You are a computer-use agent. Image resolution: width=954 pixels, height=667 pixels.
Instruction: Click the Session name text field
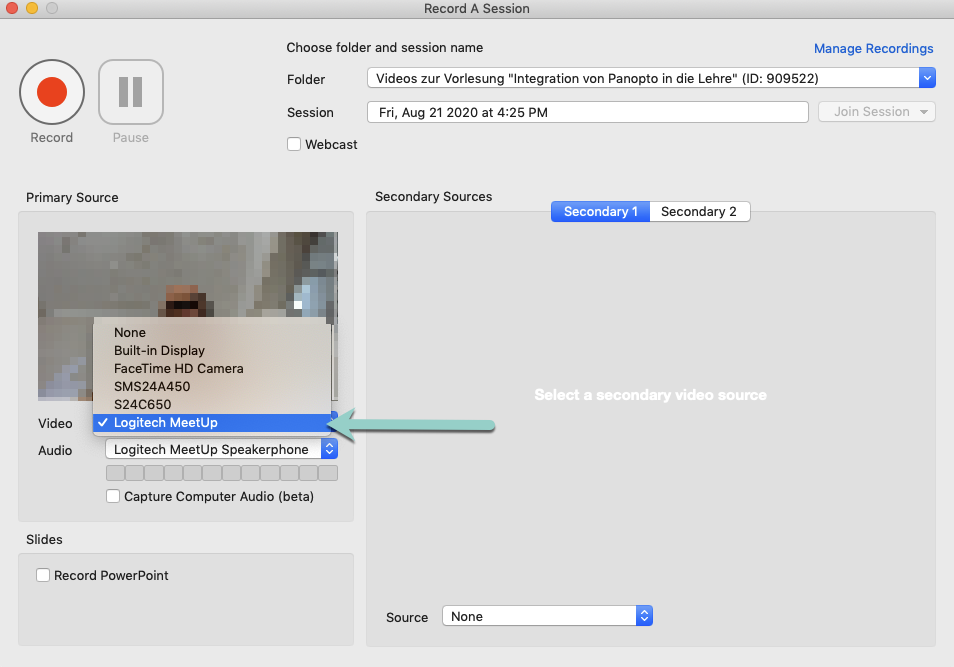(587, 112)
